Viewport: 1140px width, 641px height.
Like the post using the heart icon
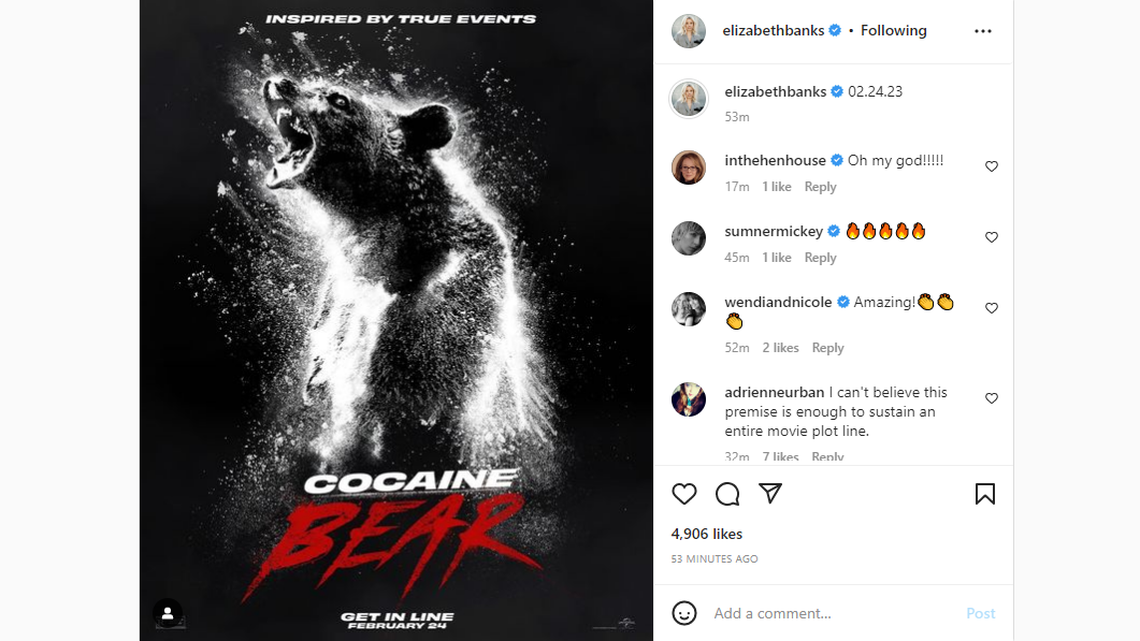click(x=684, y=493)
